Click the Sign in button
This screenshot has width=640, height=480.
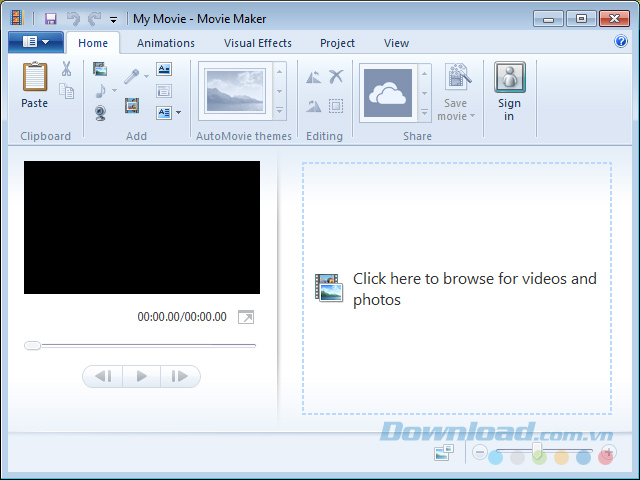tap(510, 92)
